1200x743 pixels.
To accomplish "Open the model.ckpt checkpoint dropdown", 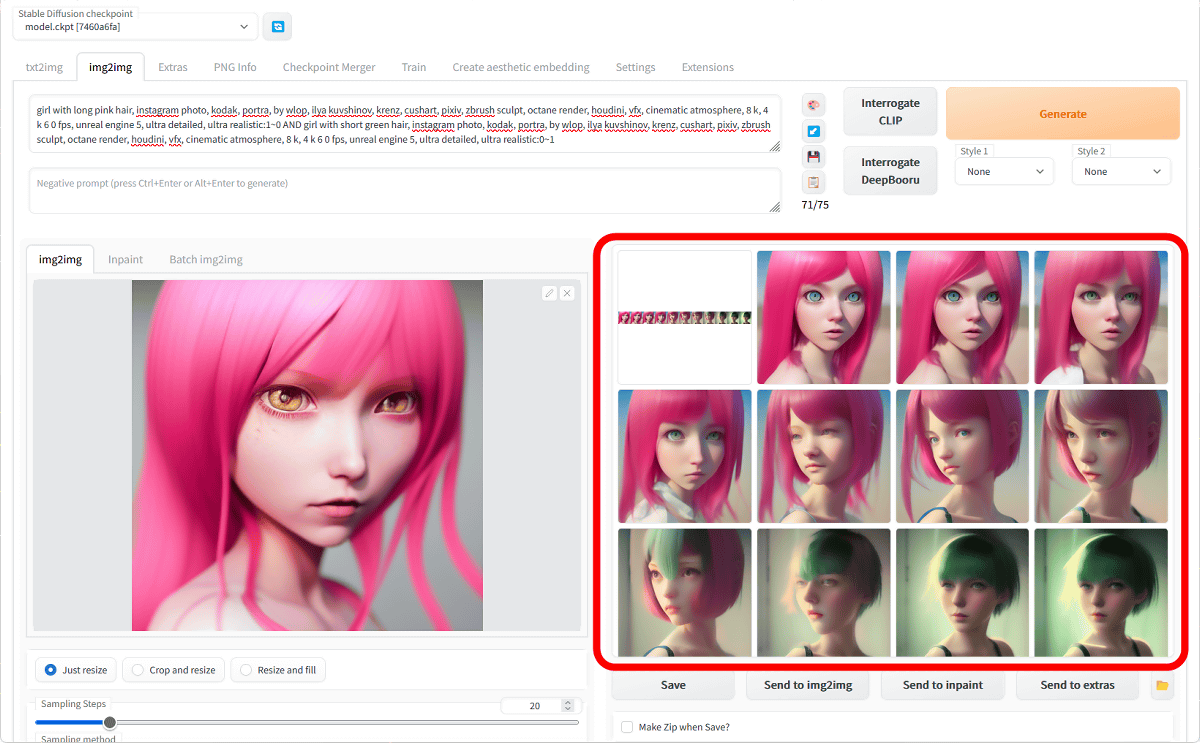I will click(135, 27).
